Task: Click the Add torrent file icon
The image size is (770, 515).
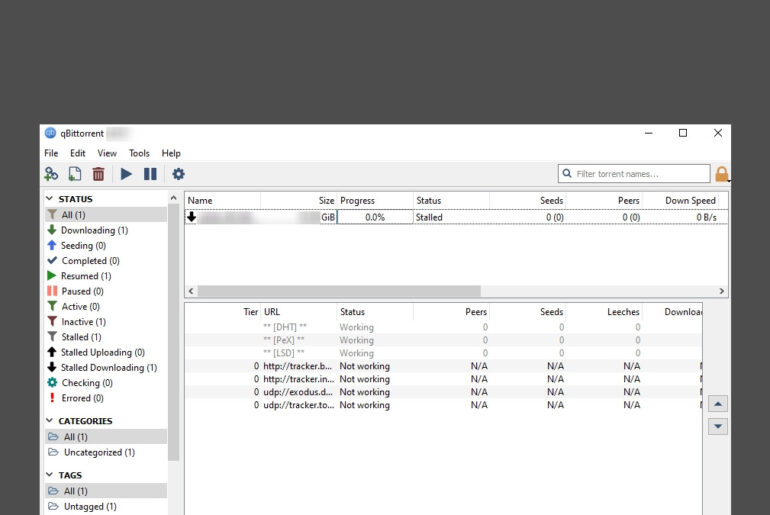Action: click(x=75, y=174)
